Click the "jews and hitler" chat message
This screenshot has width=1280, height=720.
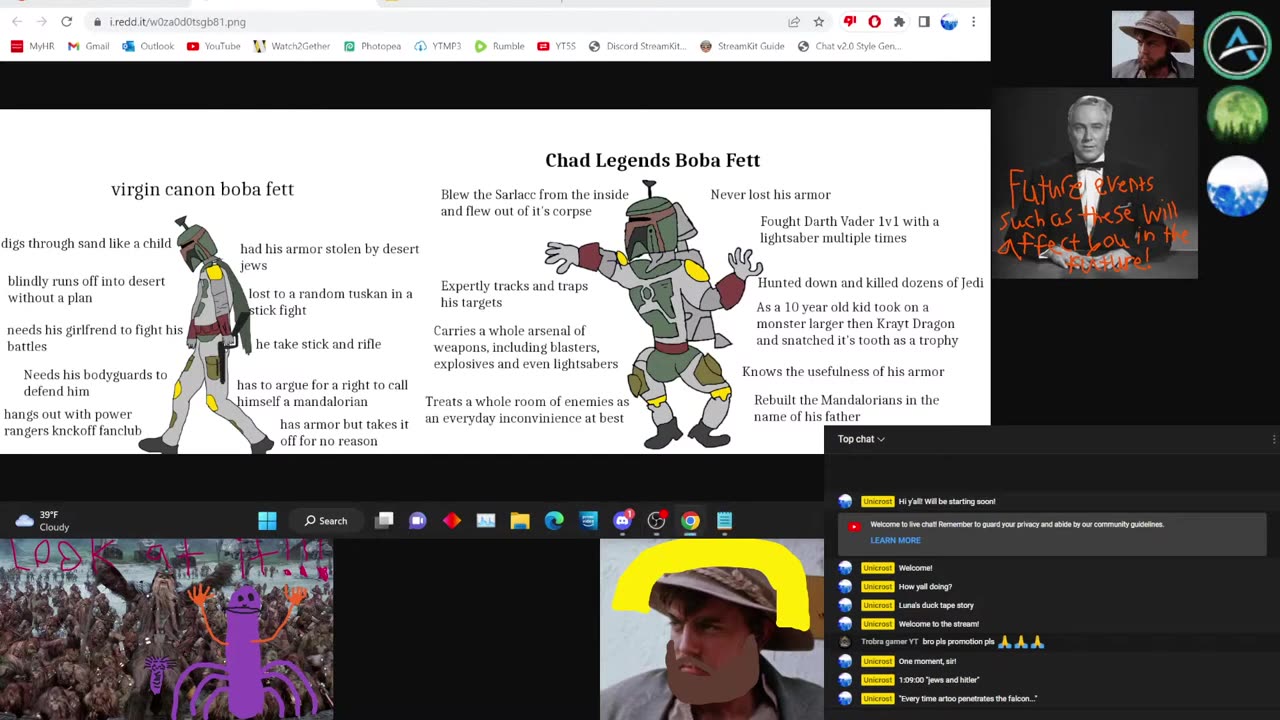939,680
